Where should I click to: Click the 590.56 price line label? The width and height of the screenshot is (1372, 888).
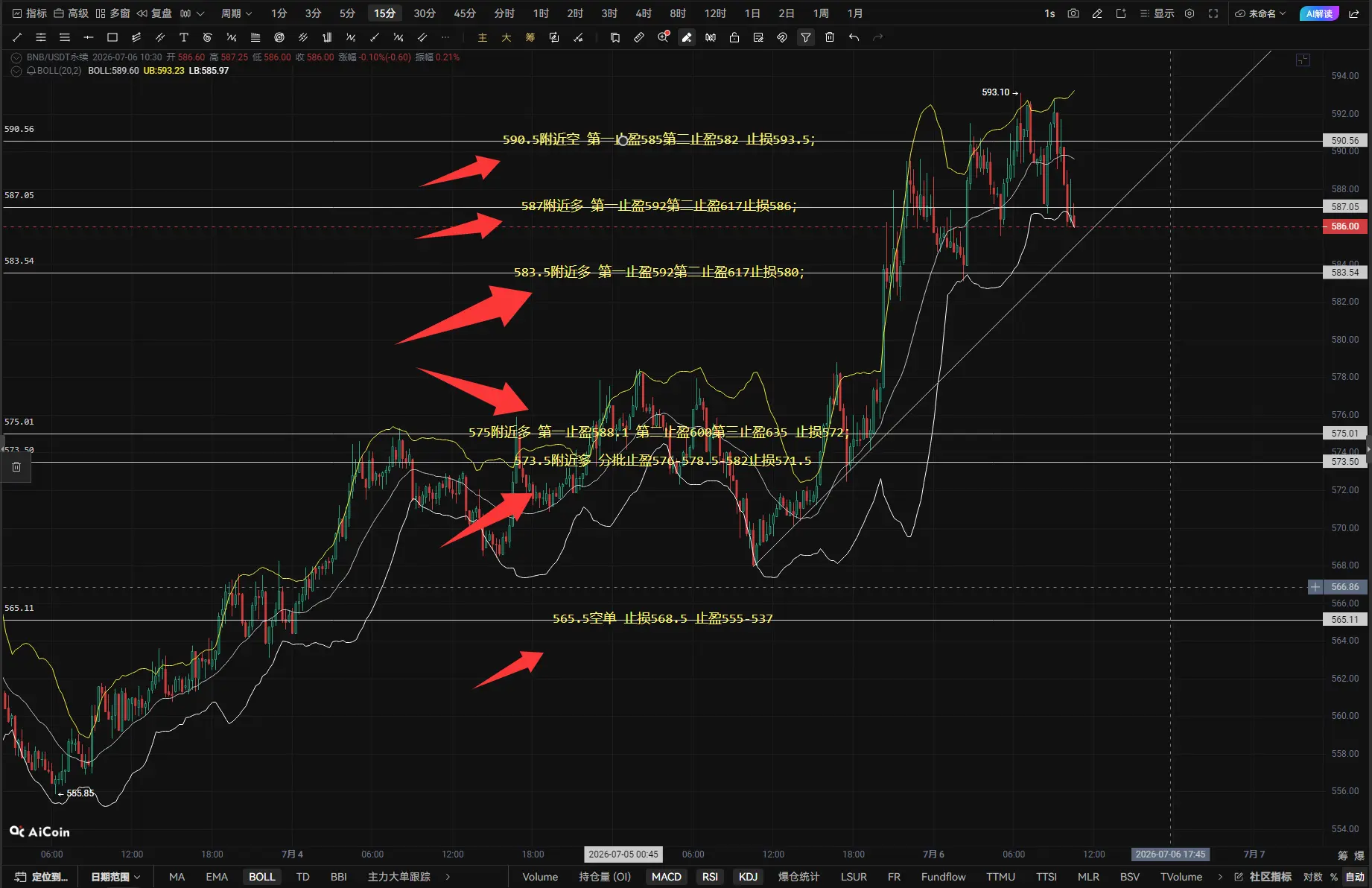(x=1345, y=140)
